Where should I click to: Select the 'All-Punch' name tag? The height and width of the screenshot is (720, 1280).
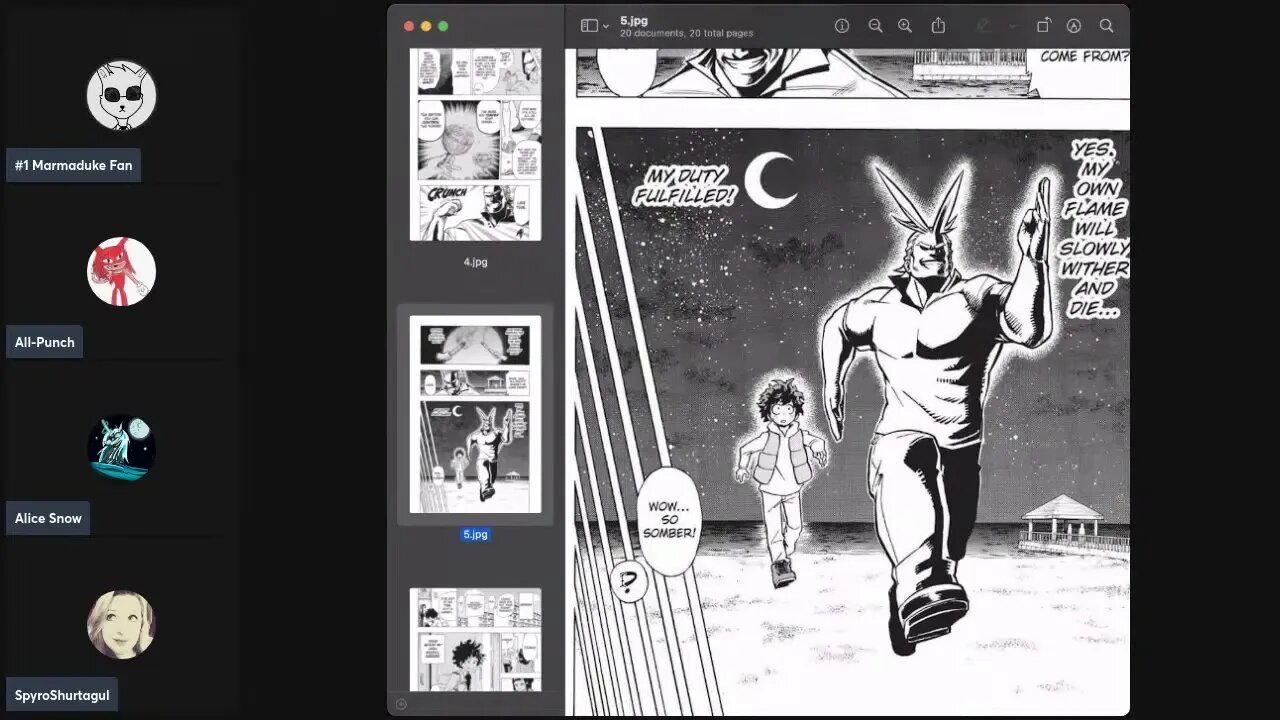45,342
